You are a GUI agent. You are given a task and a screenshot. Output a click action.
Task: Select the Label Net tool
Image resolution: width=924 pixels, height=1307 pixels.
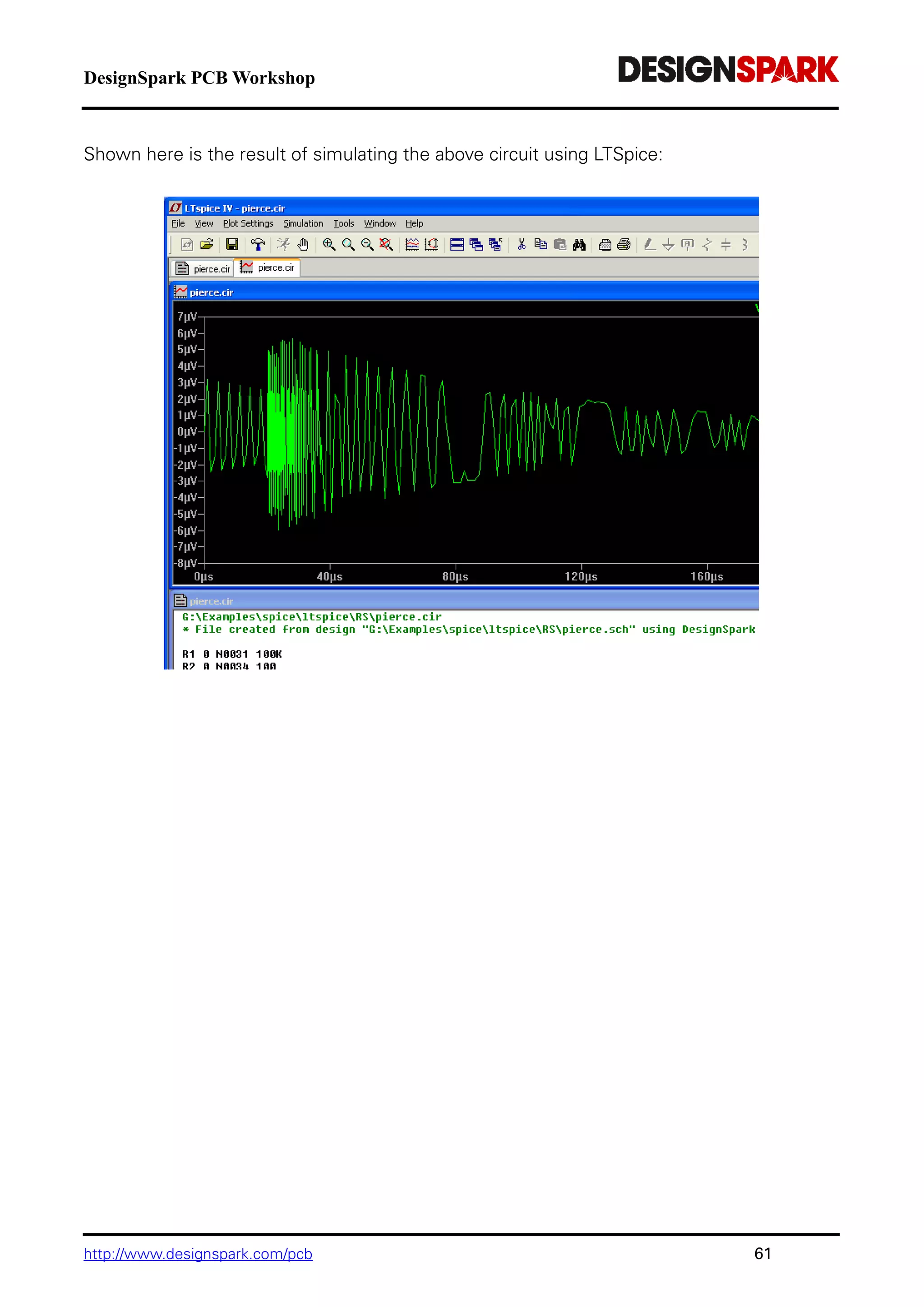click(688, 245)
